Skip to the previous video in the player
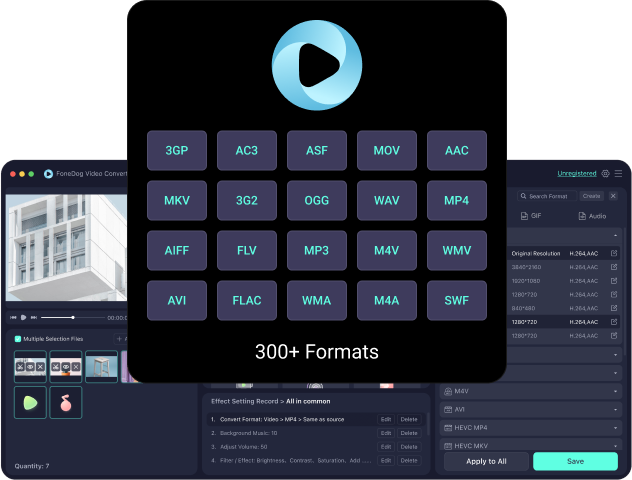The width and height of the screenshot is (632, 480). [13, 318]
